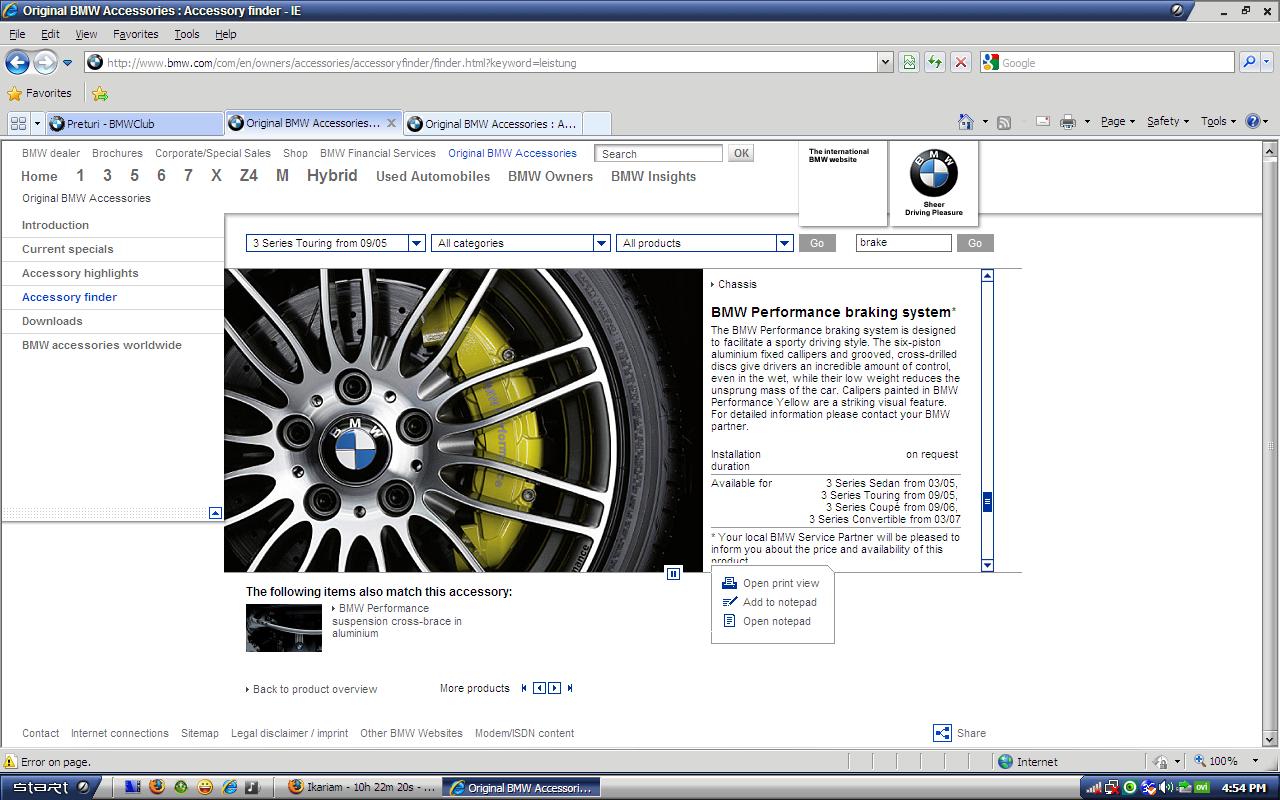Open the 3 Series Touring model dropdown
The image size is (1280, 800).
(417, 243)
